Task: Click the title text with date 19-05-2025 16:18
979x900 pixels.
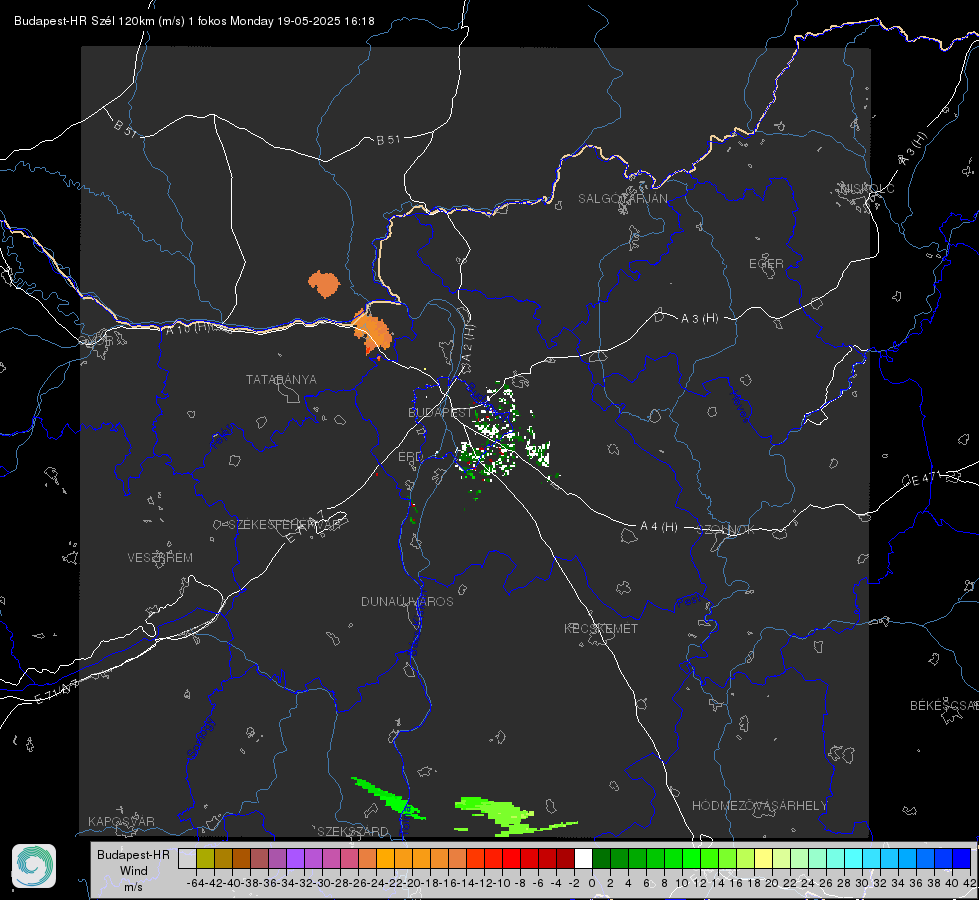Action: [194, 21]
